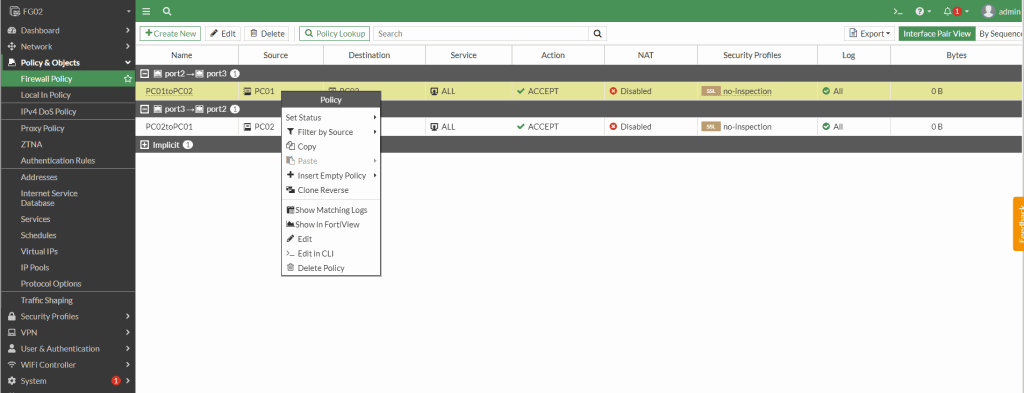Click PC02 source in PC02toPC01 row

(259, 127)
